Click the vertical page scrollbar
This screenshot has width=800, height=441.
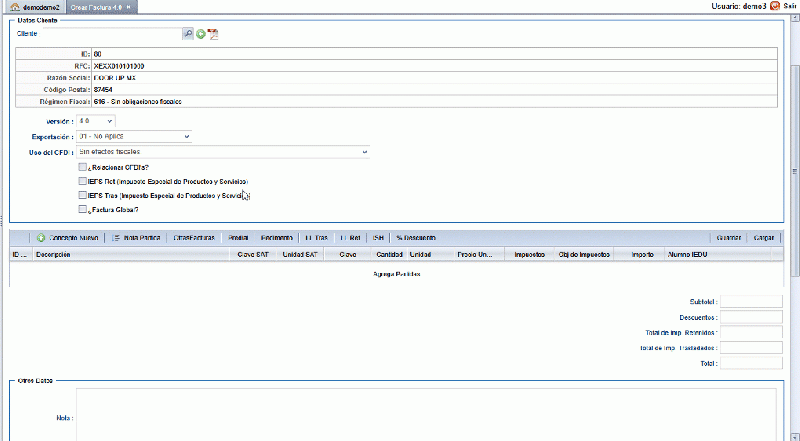point(795,172)
